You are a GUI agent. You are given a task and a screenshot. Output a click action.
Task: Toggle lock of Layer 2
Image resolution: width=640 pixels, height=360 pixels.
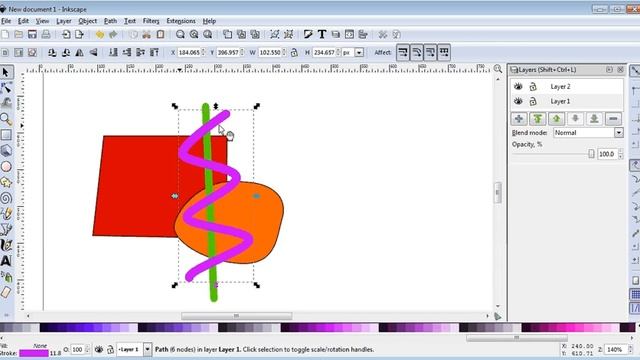click(x=533, y=87)
